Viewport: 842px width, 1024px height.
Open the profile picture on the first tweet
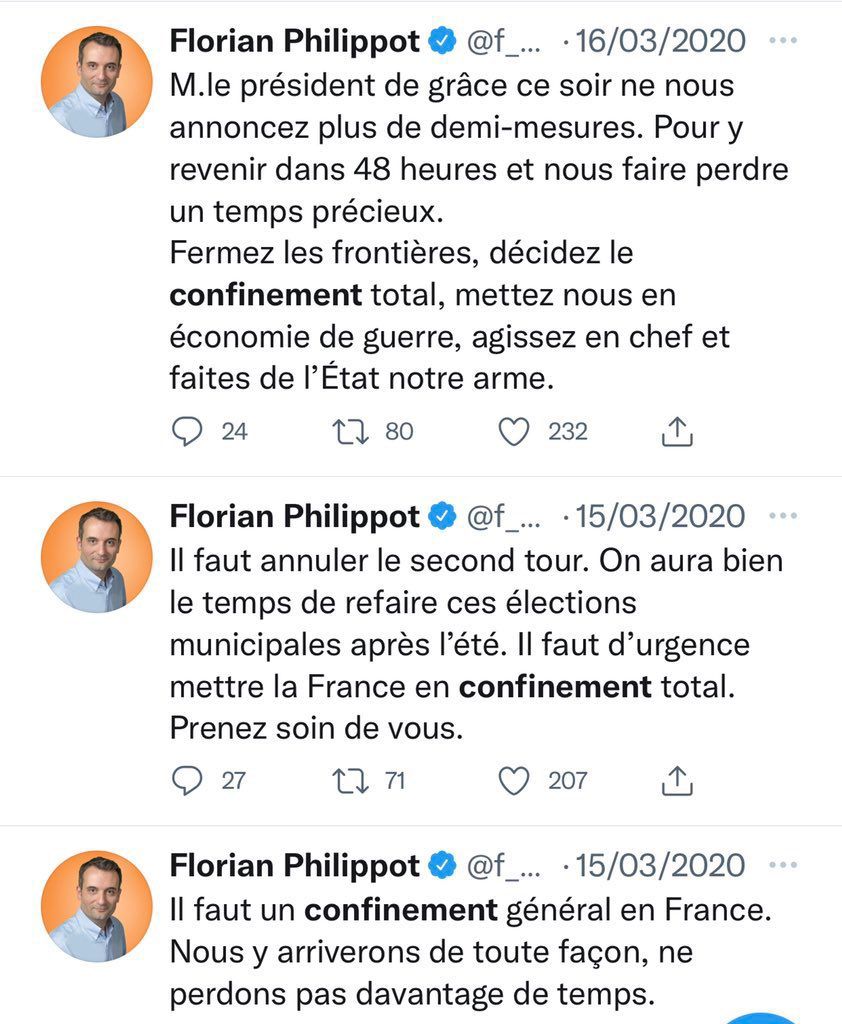[x=96, y=82]
